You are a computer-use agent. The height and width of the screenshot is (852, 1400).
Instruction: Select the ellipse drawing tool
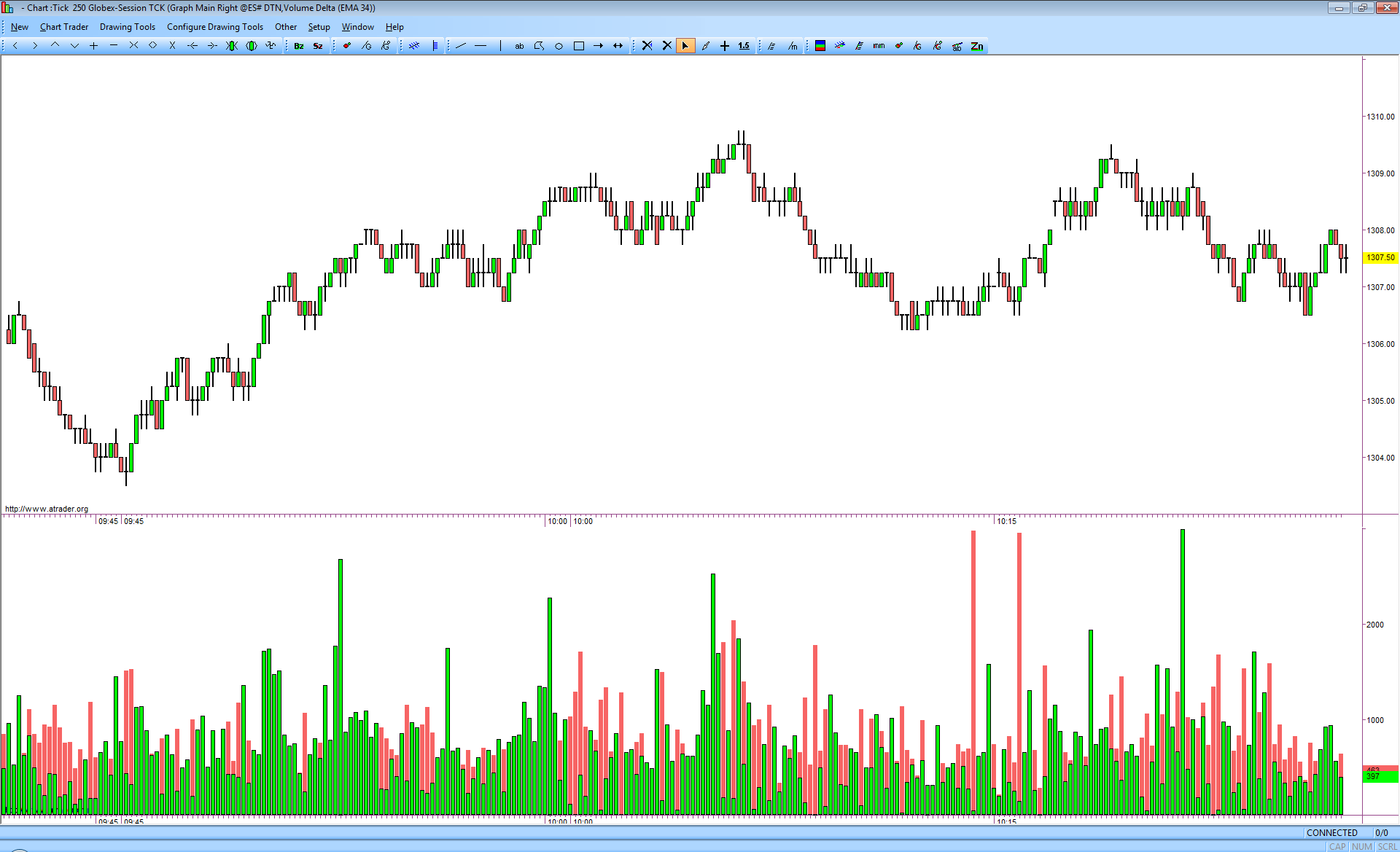pyautogui.click(x=559, y=46)
